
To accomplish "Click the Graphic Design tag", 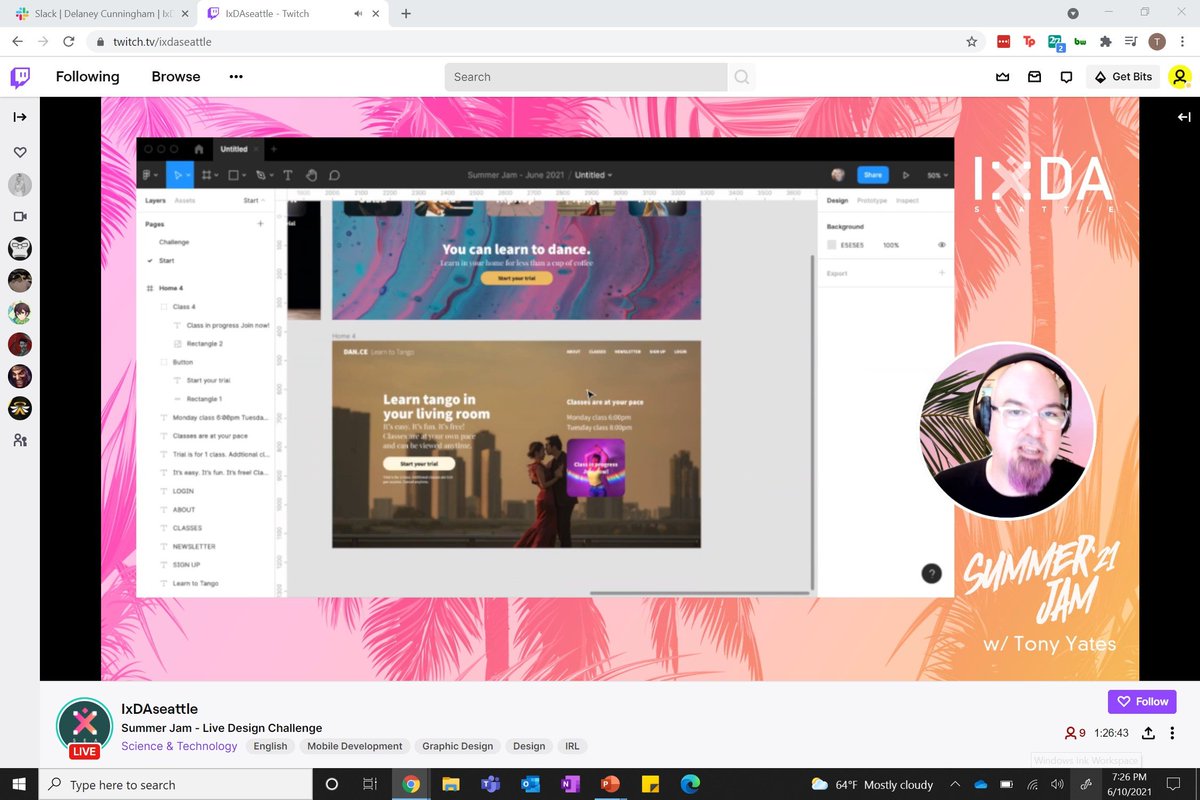I will click(x=457, y=746).
